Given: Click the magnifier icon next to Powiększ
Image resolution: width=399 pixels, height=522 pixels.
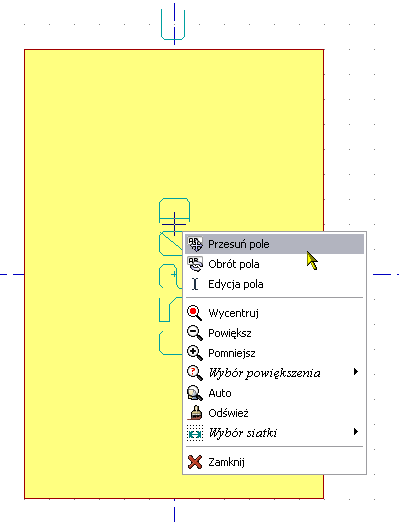Looking at the screenshot, I should tap(195, 333).
